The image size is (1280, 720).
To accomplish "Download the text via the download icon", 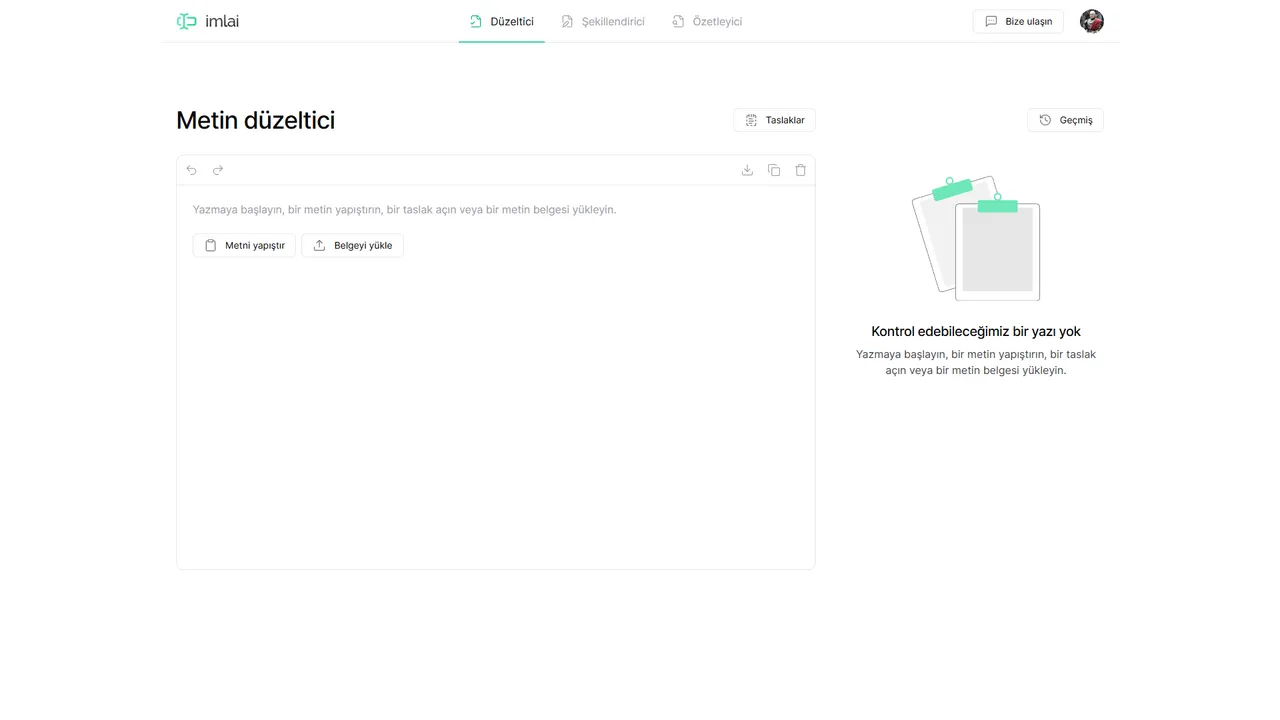I will [x=747, y=170].
